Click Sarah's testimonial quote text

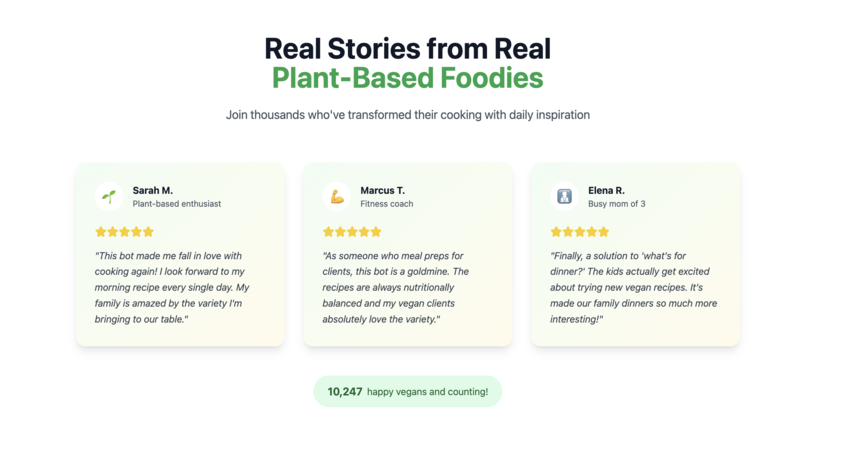pyautogui.click(x=172, y=287)
